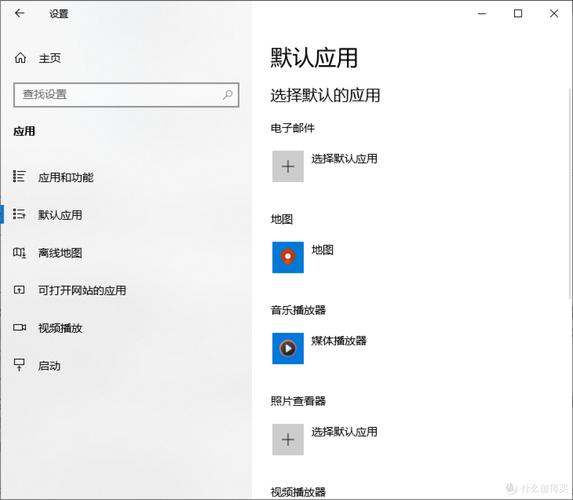Click the 电子邮件 category label
573x500 pixels.
292,128
